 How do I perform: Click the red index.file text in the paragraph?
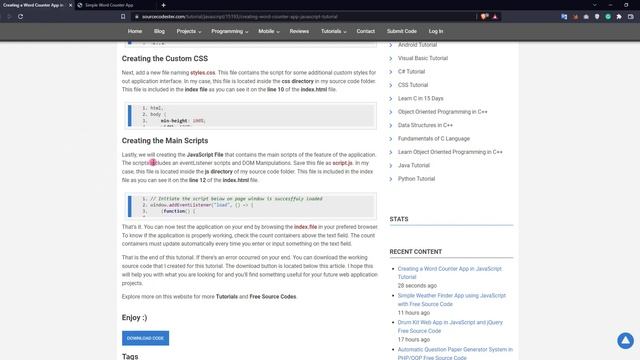coord(305,227)
